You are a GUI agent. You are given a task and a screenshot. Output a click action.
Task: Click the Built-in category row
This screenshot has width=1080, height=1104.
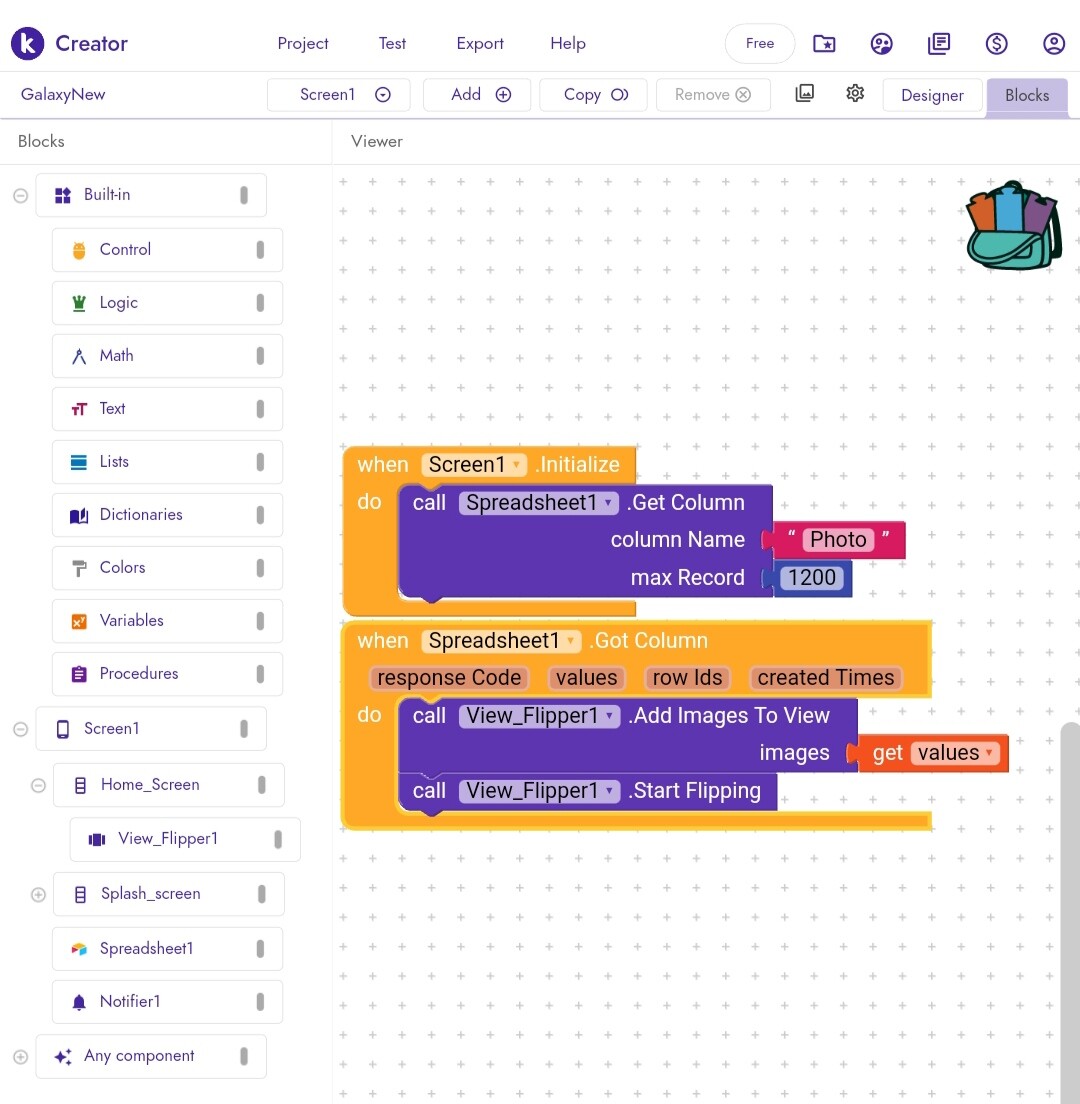point(151,195)
